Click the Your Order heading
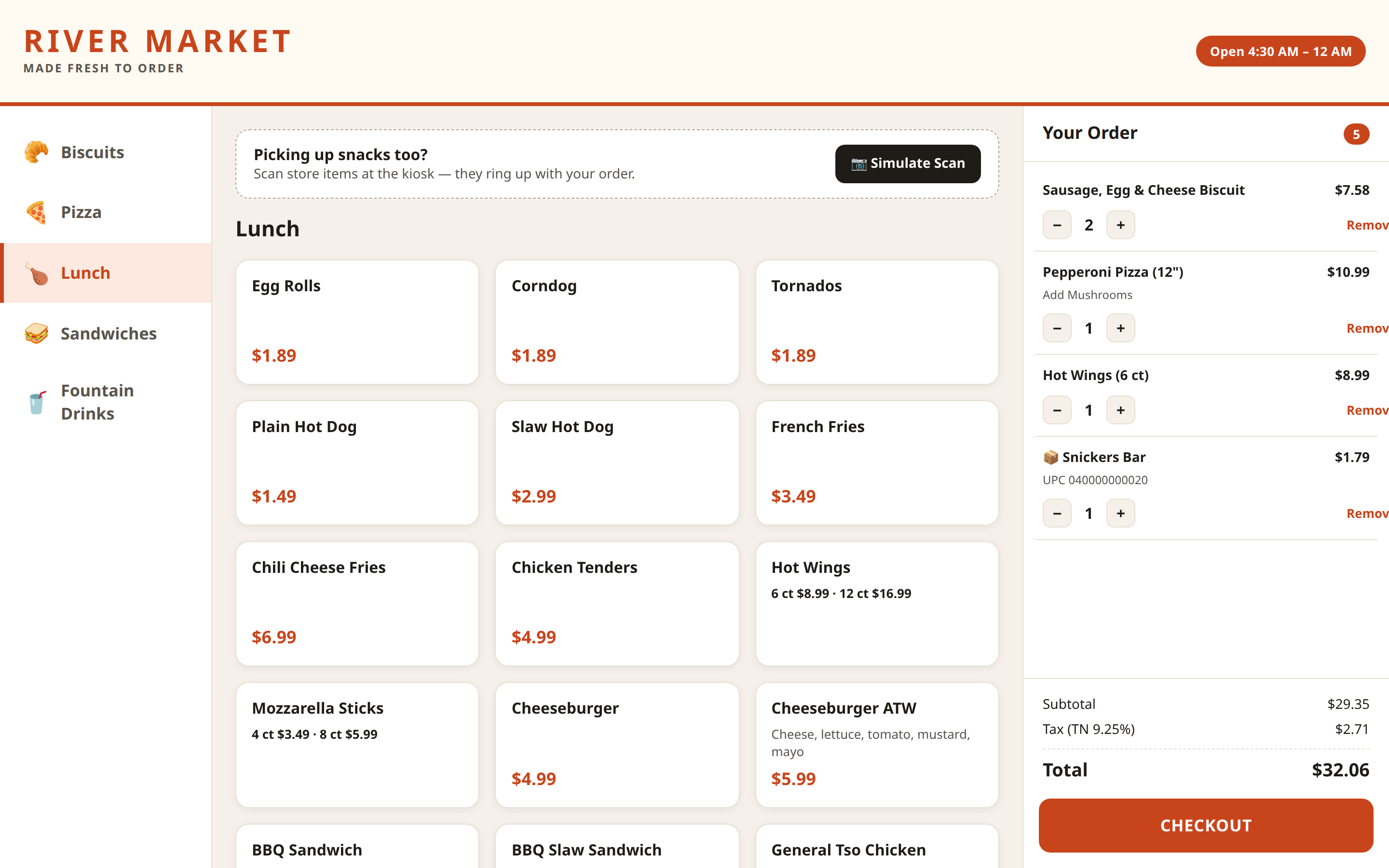Viewport: 1389px width, 868px height. [x=1089, y=133]
